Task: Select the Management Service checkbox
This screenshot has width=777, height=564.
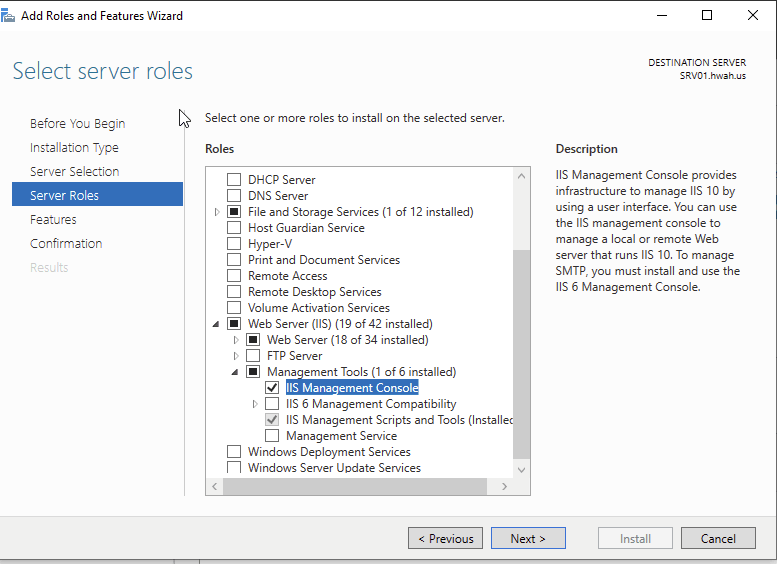Action: 272,436
